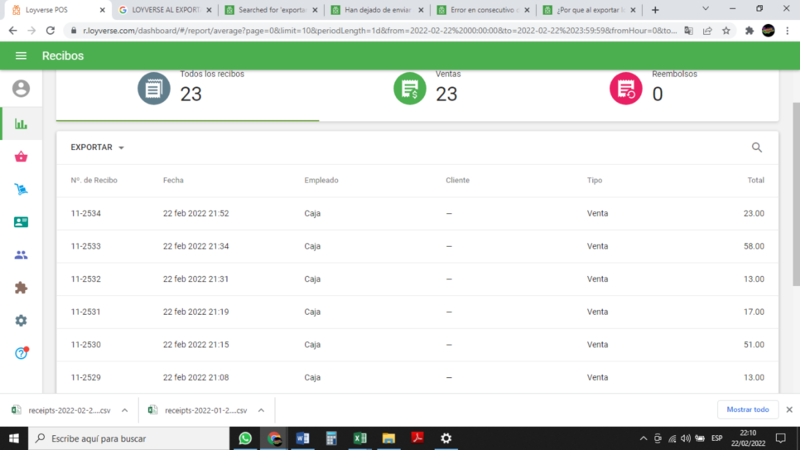
Task: Click the account profile icon in sidebar
Action: 21,89
